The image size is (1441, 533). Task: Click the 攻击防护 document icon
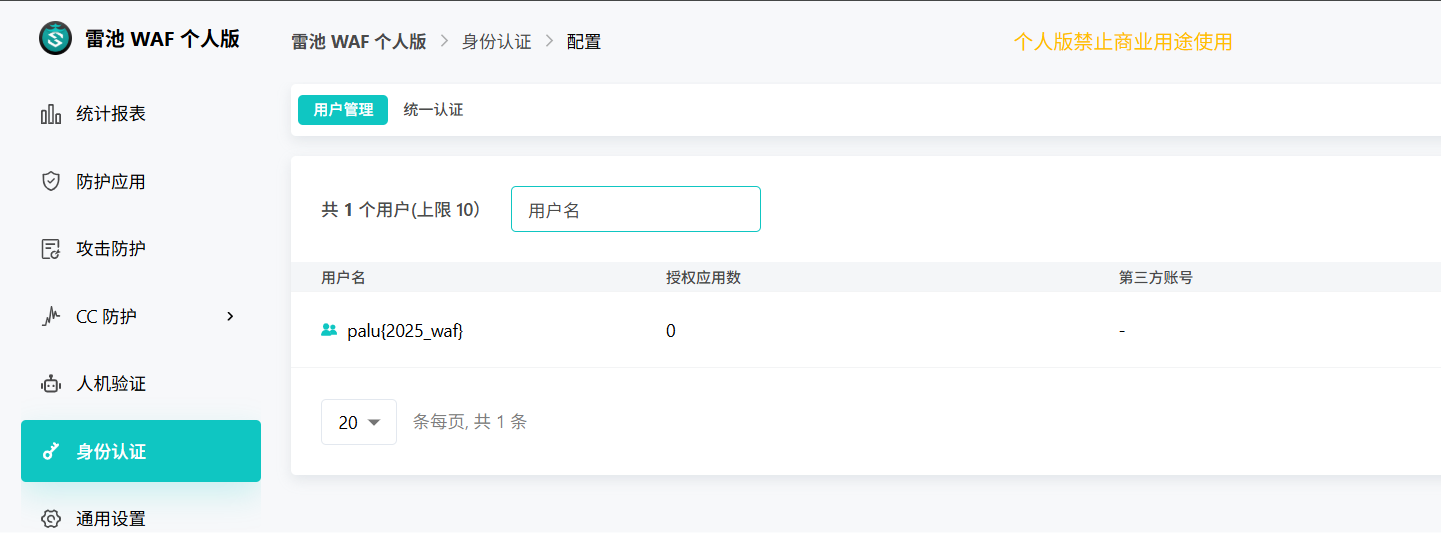click(x=51, y=249)
